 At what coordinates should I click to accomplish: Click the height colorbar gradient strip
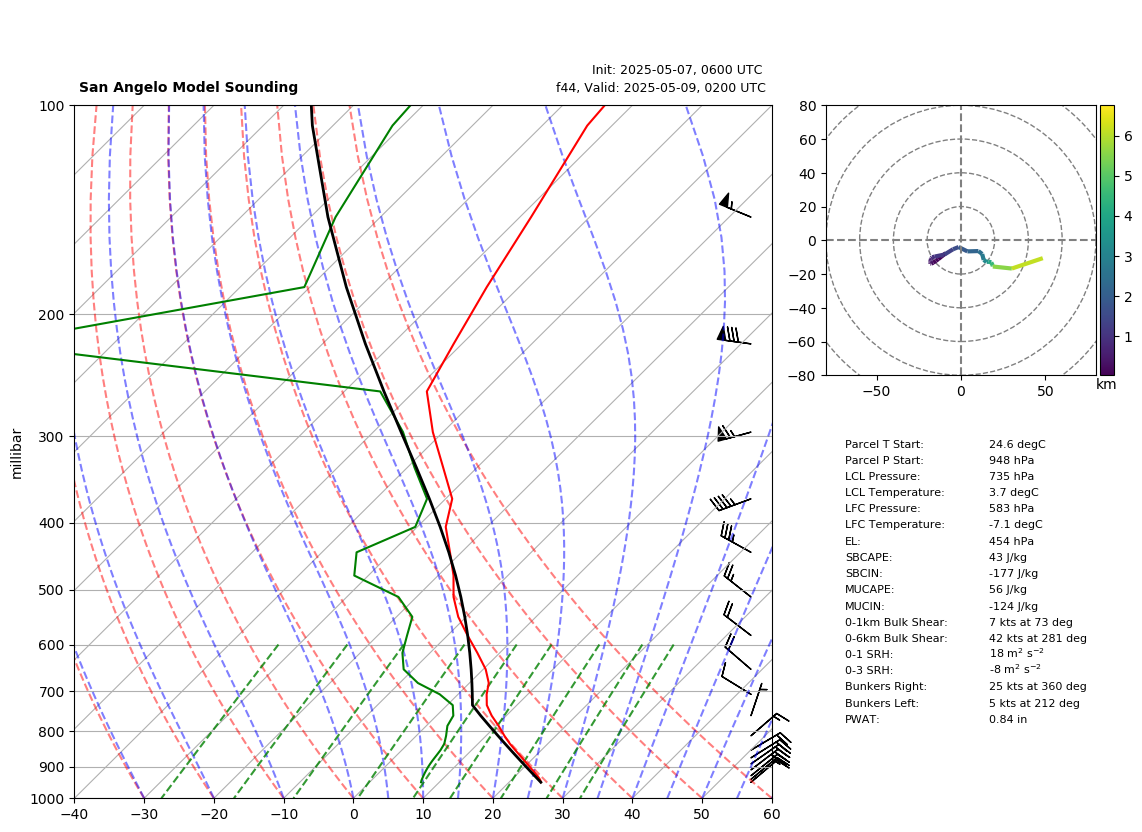click(x=1107, y=240)
